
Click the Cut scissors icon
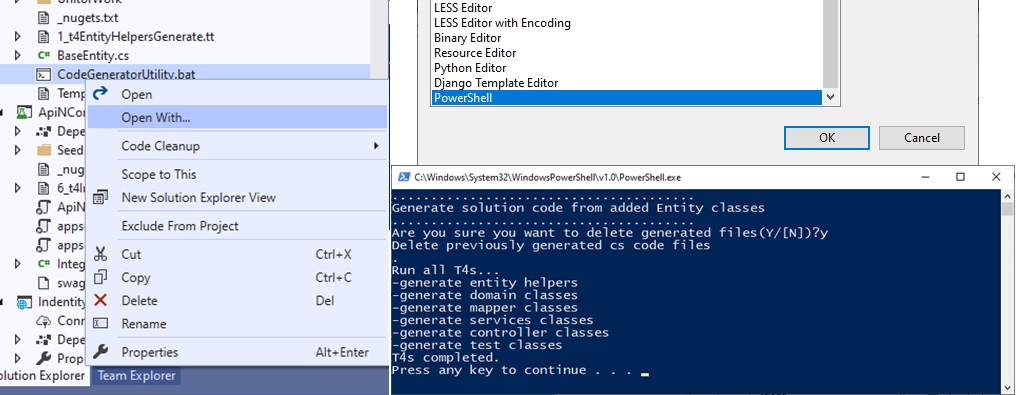pyautogui.click(x=100, y=254)
